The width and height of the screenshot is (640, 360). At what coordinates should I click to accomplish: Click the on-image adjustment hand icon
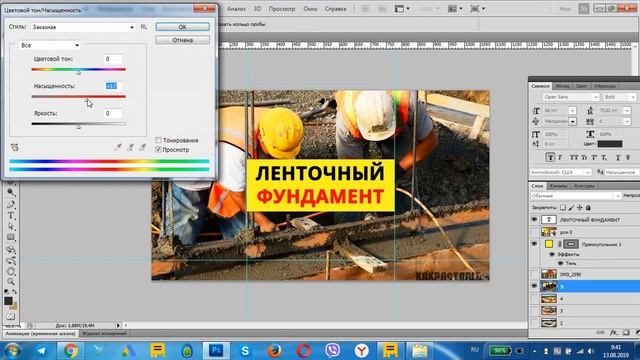tap(15, 147)
